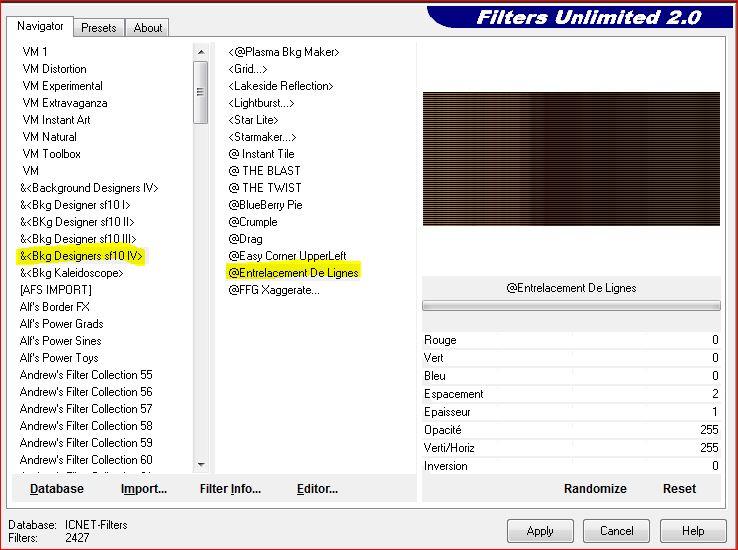
Task: Select the Navigator tab
Action: click(40, 26)
